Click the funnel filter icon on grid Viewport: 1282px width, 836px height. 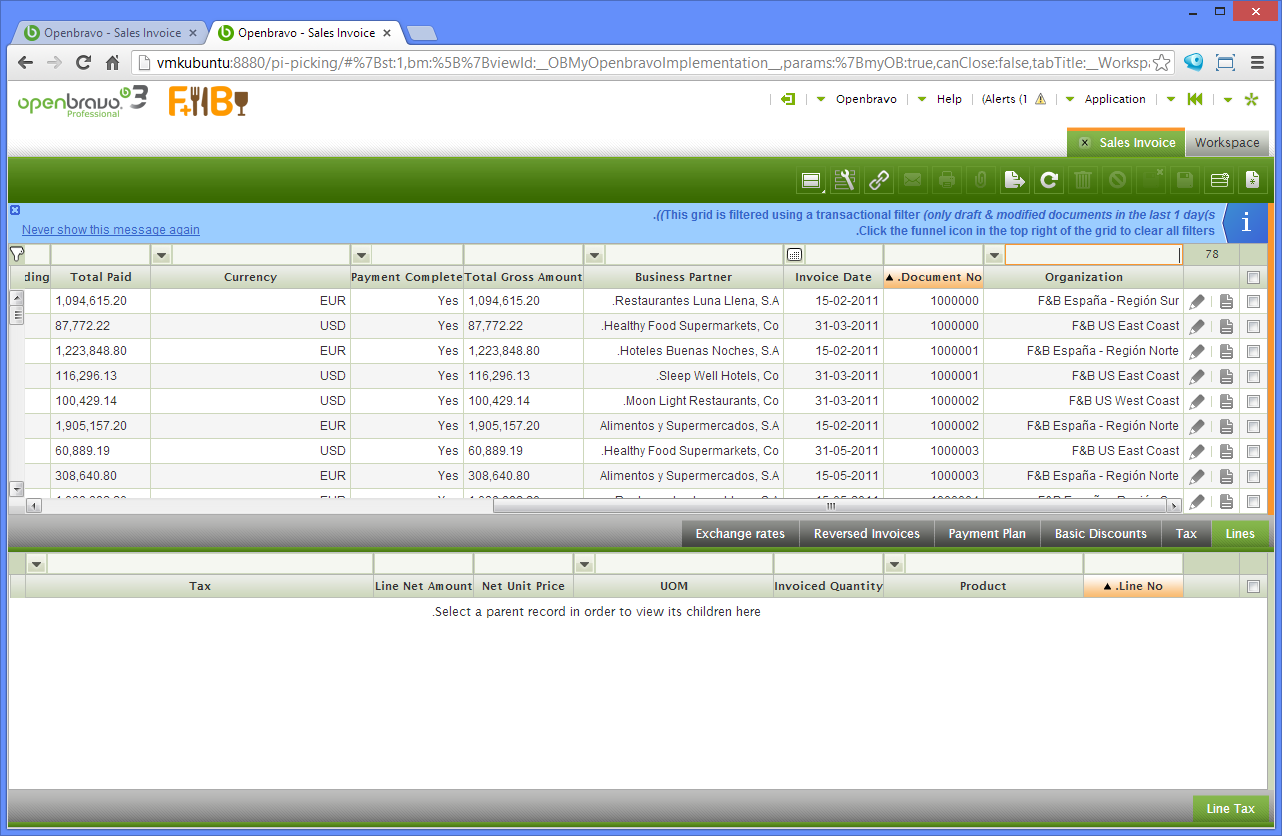[x=17, y=254]
